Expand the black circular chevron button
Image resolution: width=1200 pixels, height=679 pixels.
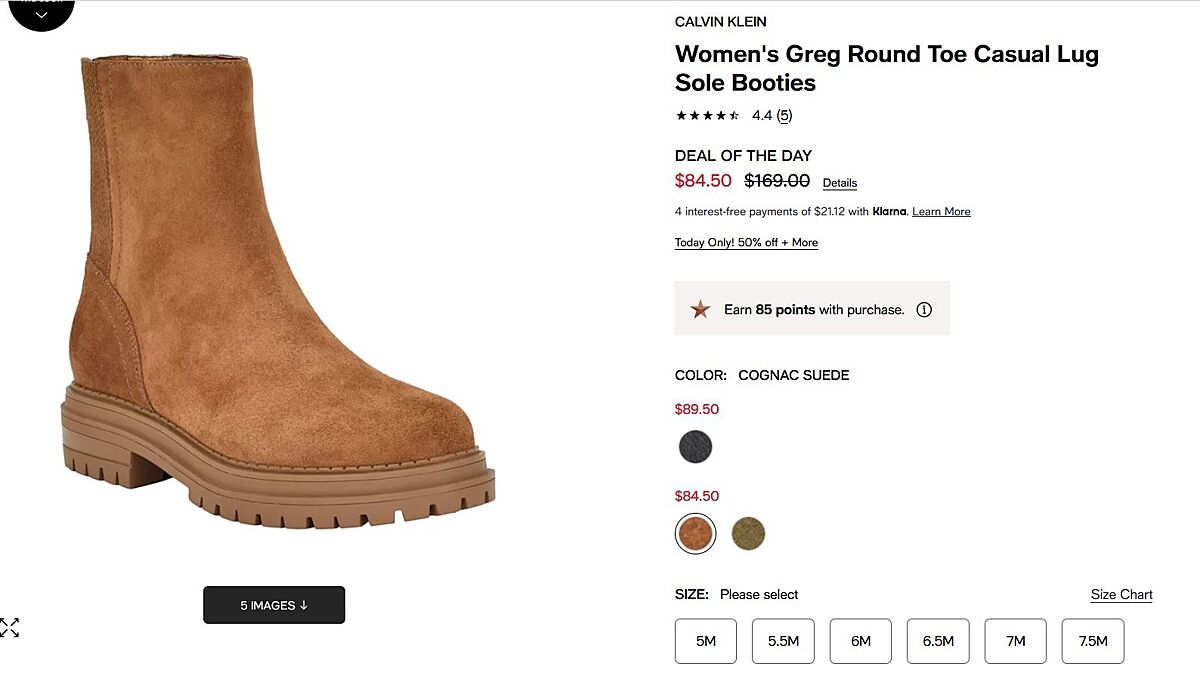click(41, 14)
